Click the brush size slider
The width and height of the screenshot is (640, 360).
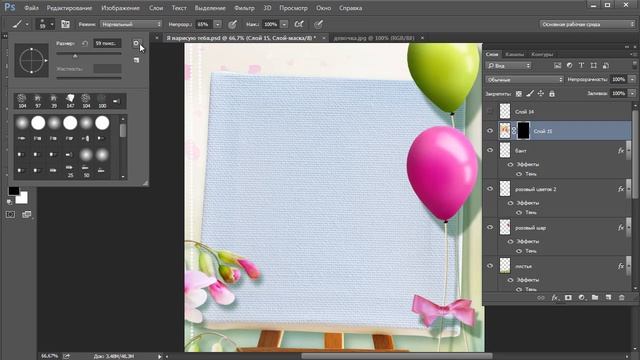(89, 53)
